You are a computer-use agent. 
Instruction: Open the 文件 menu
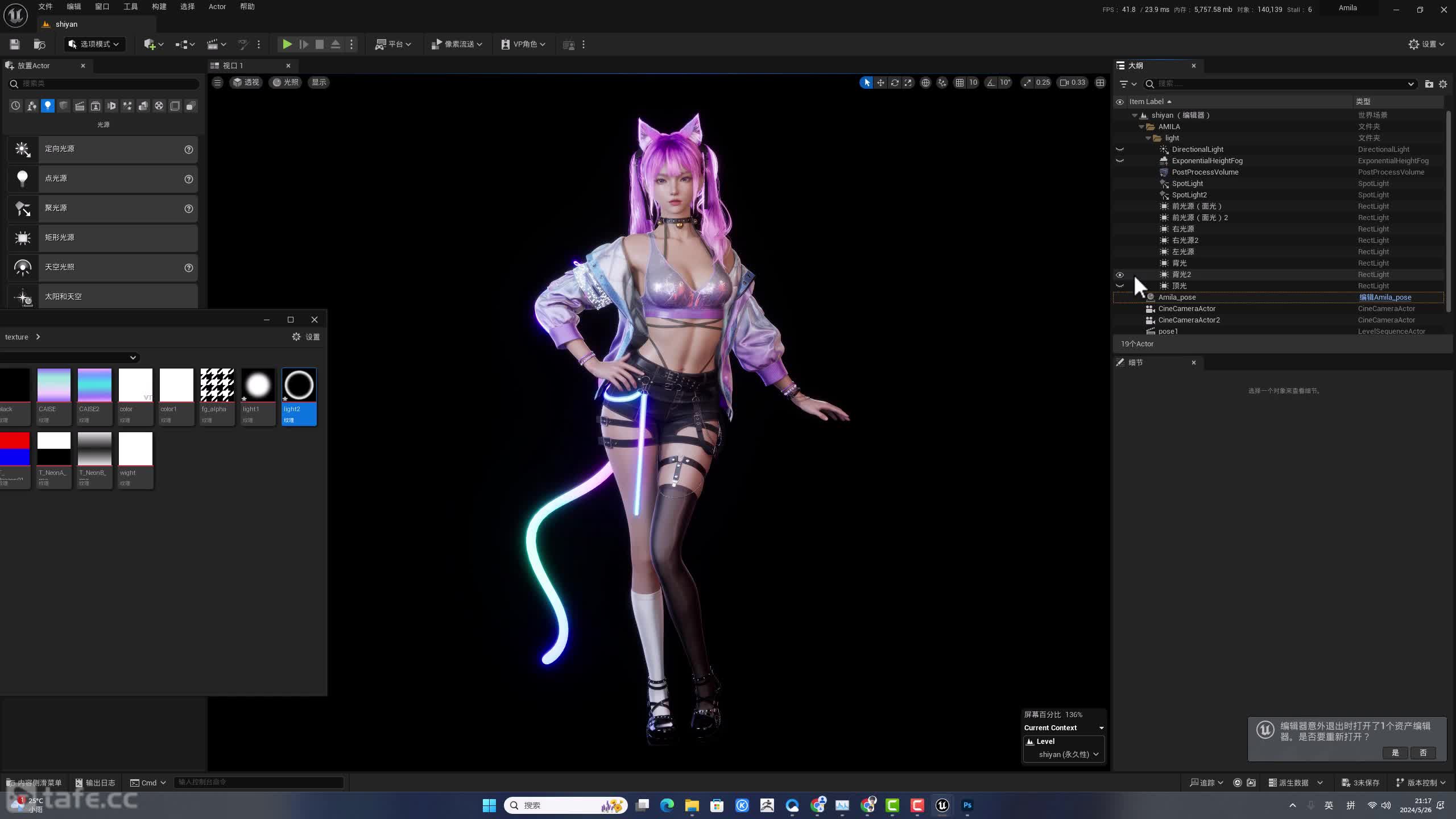coord(45,7)
